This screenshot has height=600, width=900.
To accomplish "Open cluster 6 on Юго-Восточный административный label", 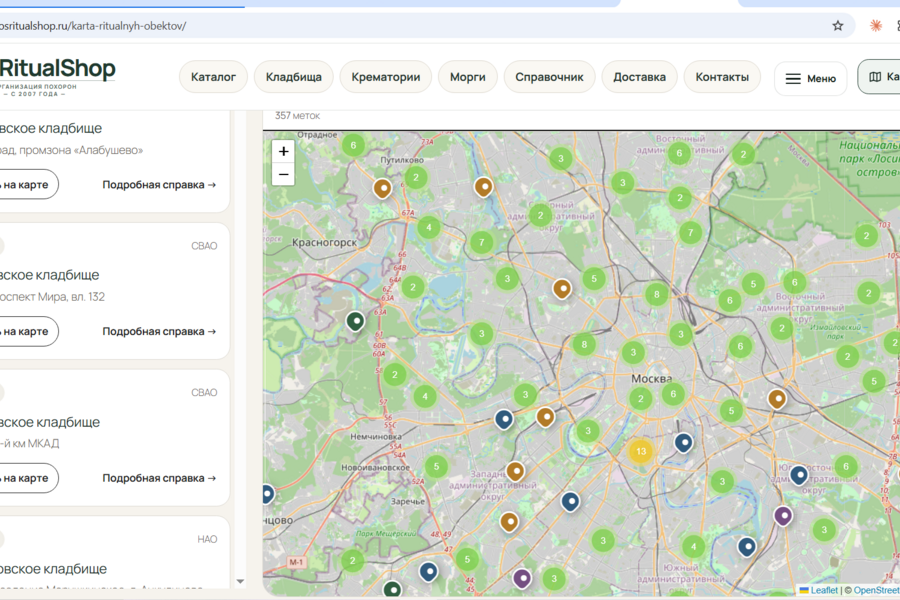I will (846, 466).
